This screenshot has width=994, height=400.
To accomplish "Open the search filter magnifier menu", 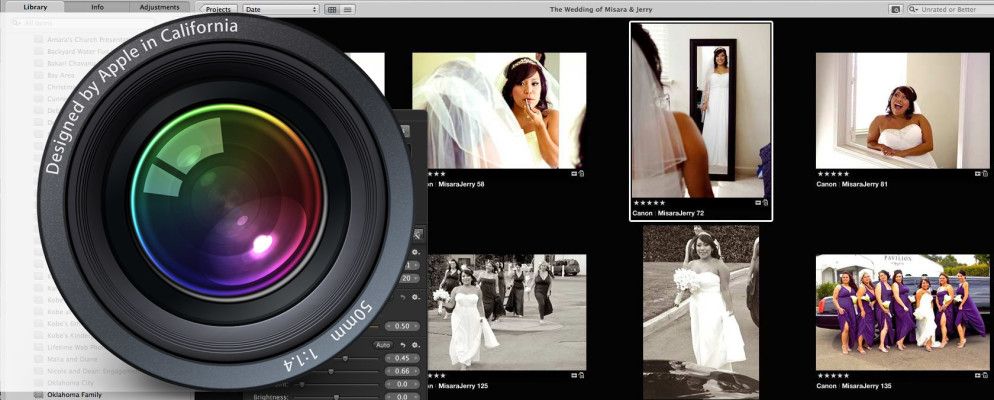I will click(913, 10).
